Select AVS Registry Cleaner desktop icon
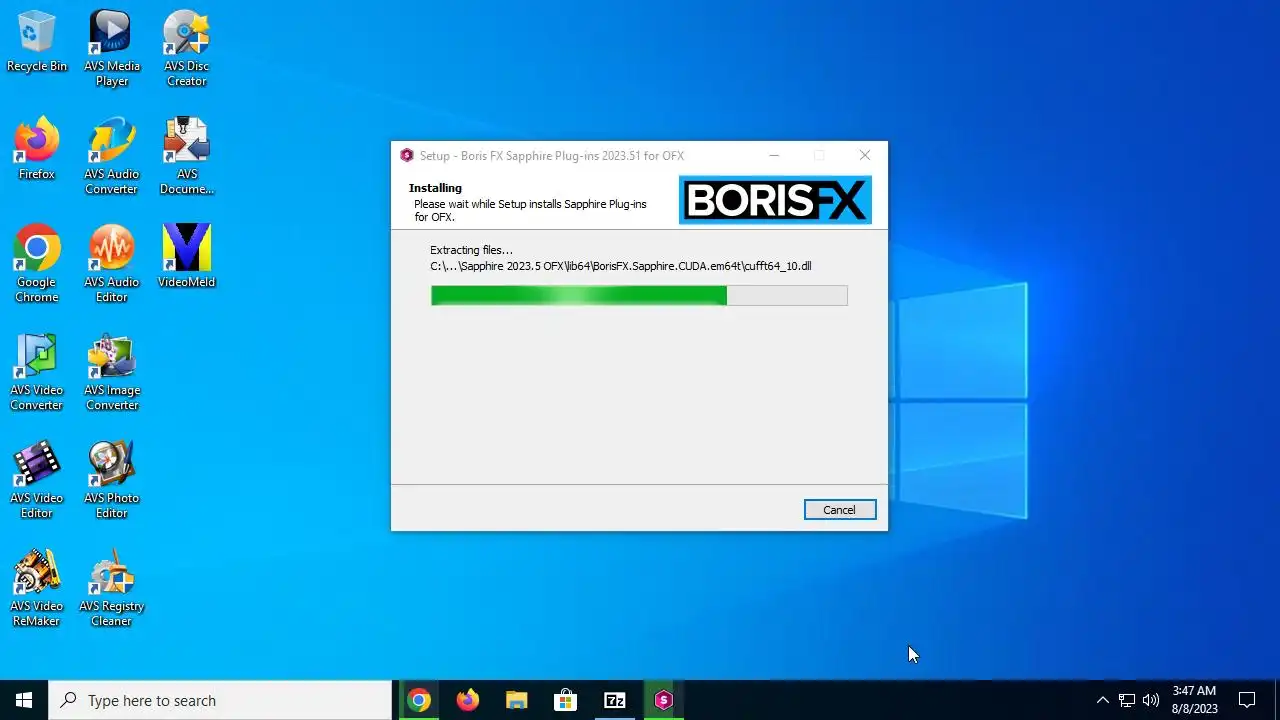This screenshot has height=720, width=1280. click(x=111, y=589)
